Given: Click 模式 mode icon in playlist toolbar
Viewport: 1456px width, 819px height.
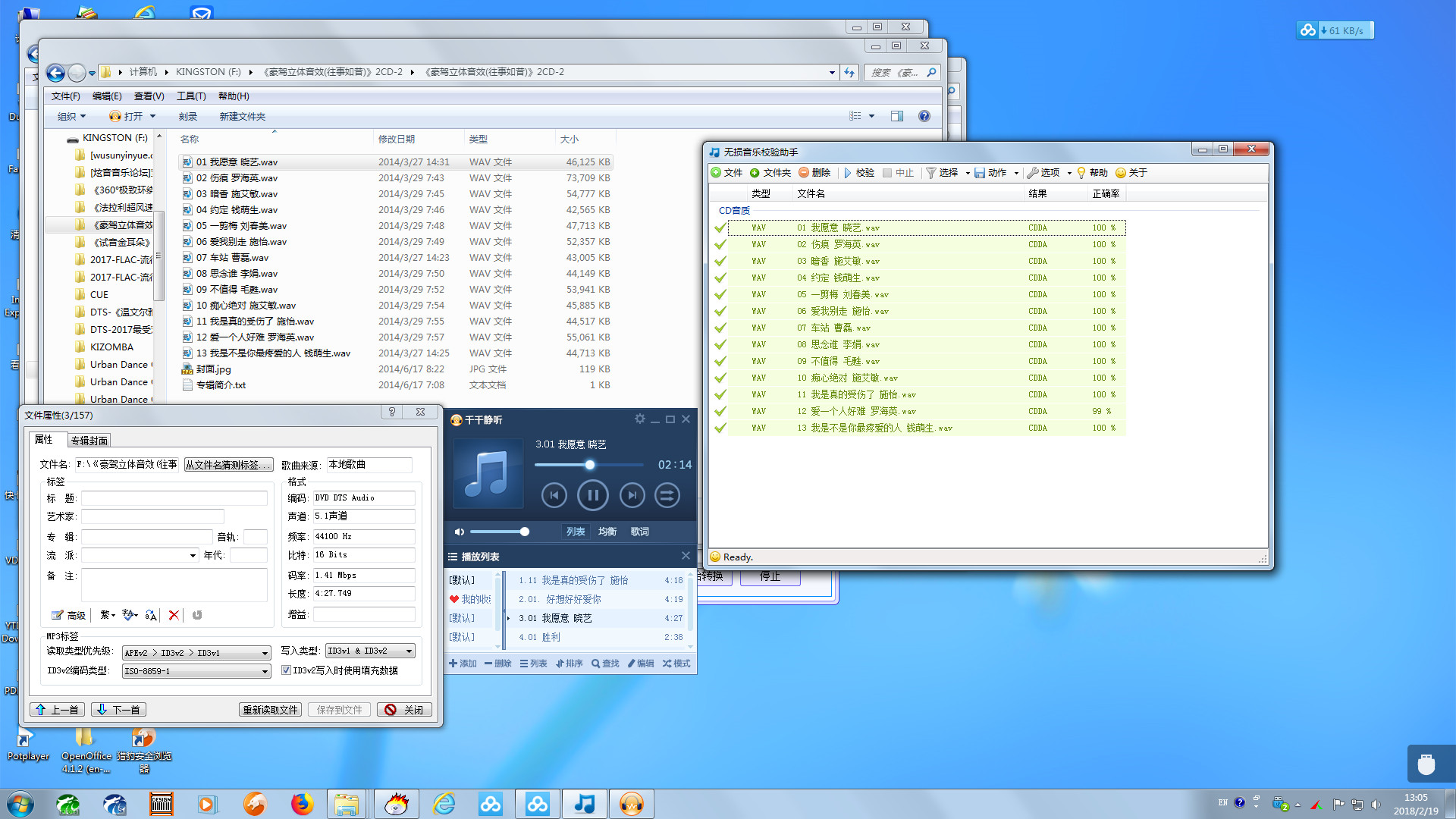Looking at the screenshot, I should (x=667, y=664).
